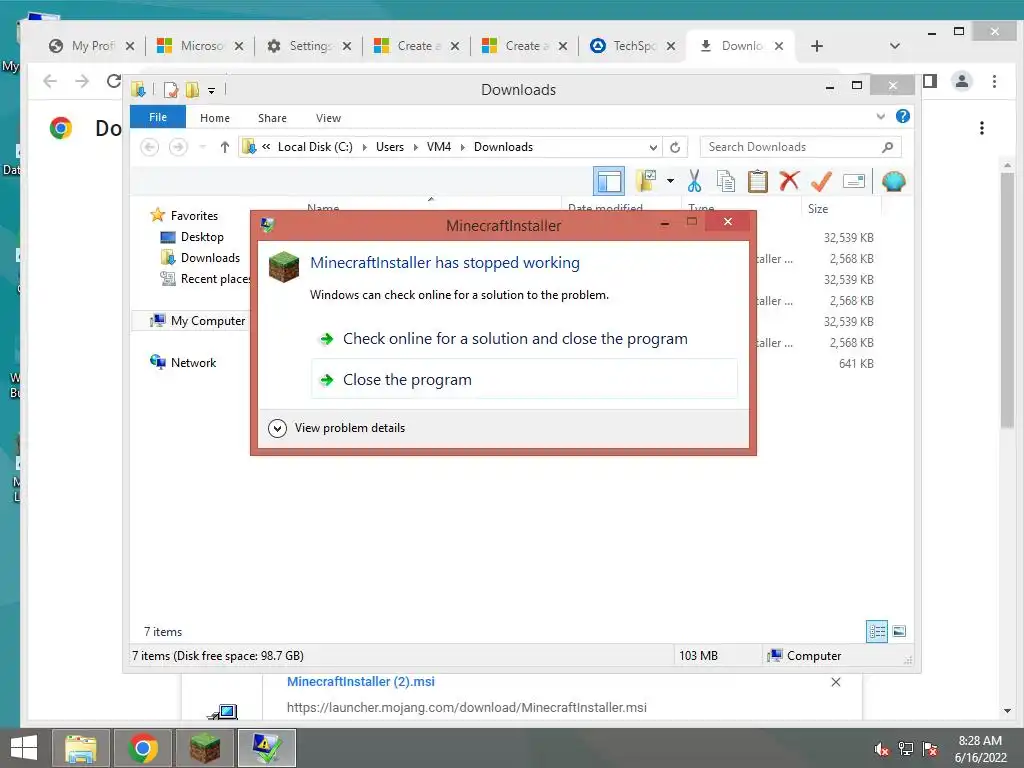1024x768 pixels.
Task: Collapse the Explorer ribbon chevron
Action: [x=880, y=116]
